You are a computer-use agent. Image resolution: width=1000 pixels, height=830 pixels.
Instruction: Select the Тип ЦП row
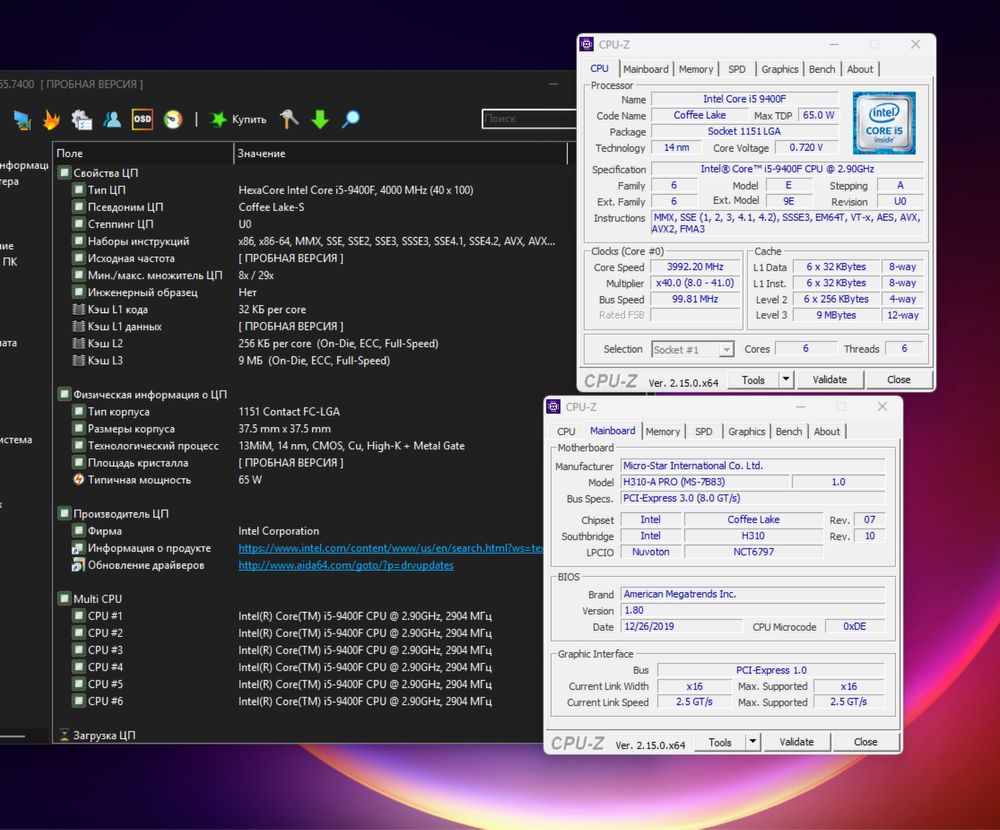click(311, 190)
